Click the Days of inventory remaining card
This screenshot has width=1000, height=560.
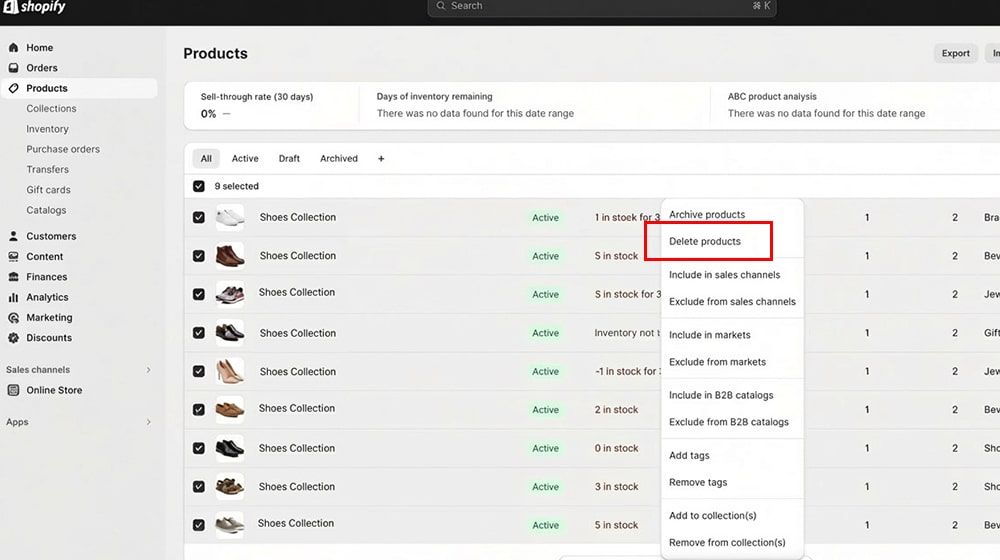coord(535,105)
